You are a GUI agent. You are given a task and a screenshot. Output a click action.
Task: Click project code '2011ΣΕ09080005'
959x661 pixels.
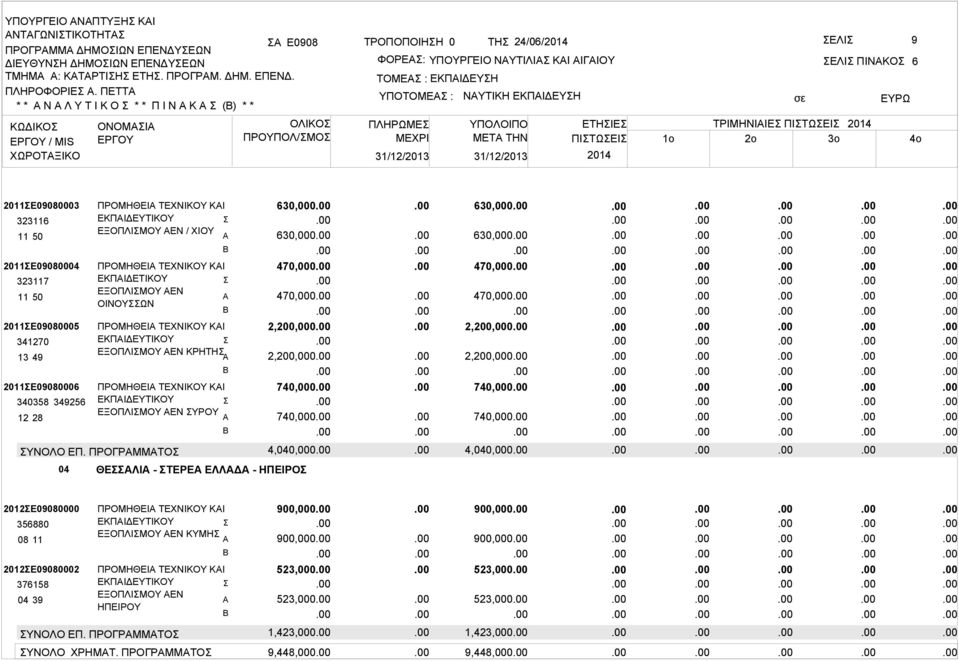[42, 326]
